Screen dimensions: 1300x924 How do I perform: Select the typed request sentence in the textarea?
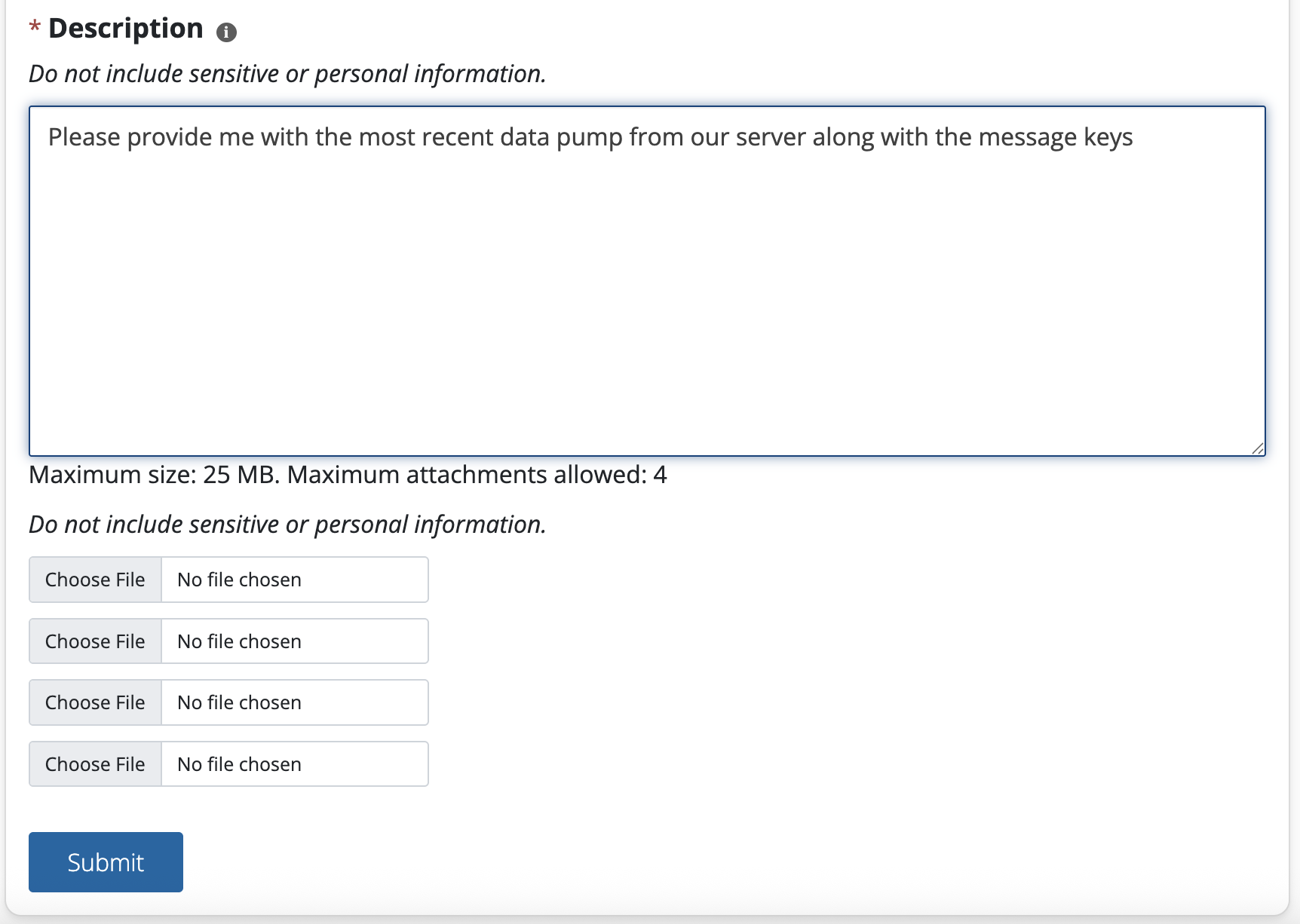[x=590, y=137]
